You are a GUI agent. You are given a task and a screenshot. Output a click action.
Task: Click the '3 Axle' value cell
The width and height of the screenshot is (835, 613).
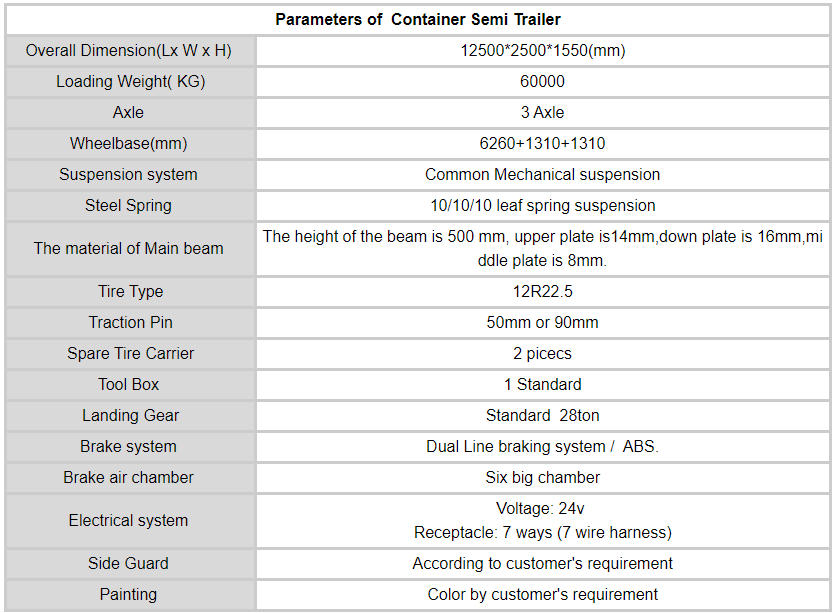tap(542, 112)
